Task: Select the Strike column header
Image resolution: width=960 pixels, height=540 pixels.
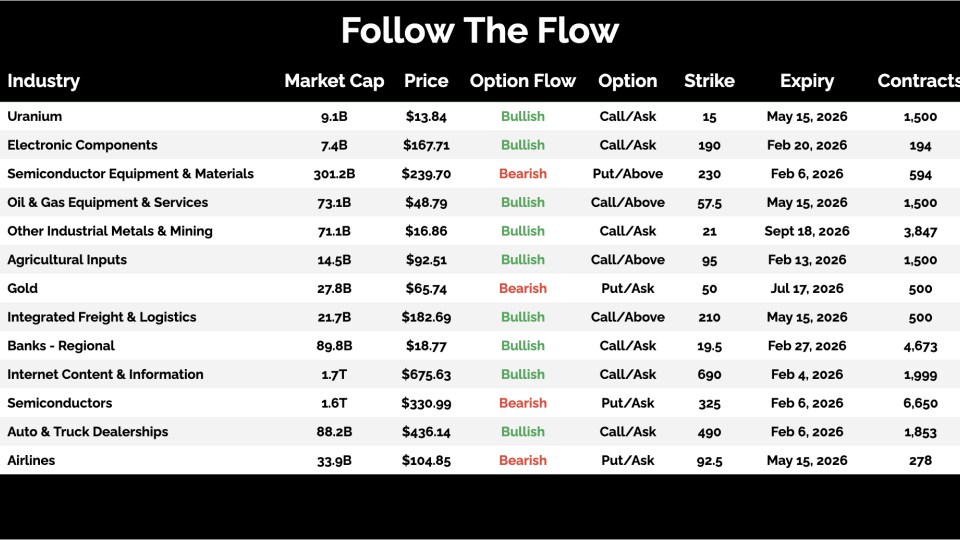Action: click(709, 81)
